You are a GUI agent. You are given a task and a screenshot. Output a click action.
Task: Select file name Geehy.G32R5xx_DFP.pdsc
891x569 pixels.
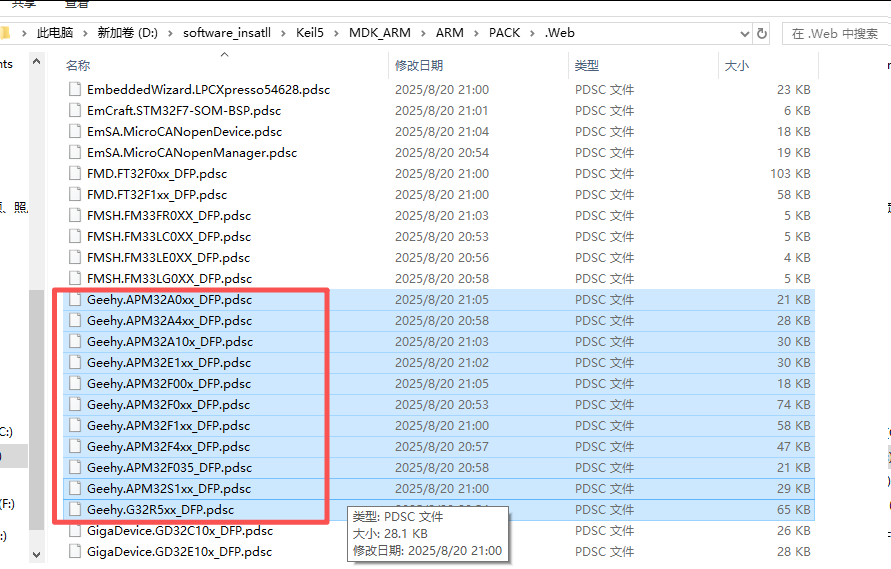[160, 510]
